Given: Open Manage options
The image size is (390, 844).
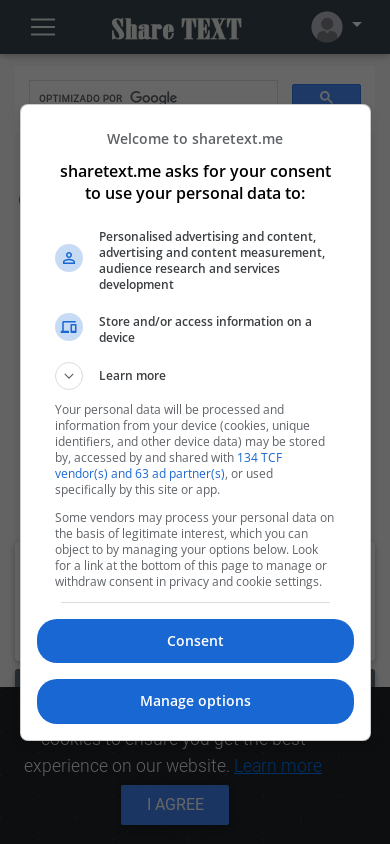Looking at the screenshot, I should (x=195, y=701).
